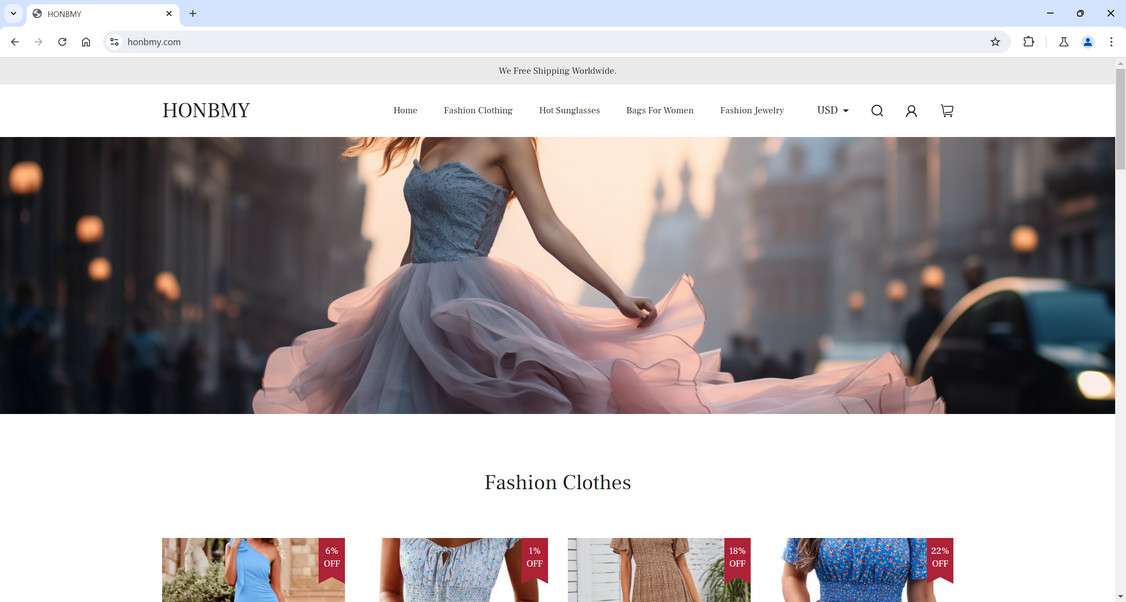Go to Bags For Women category

[x=660, y=111]
